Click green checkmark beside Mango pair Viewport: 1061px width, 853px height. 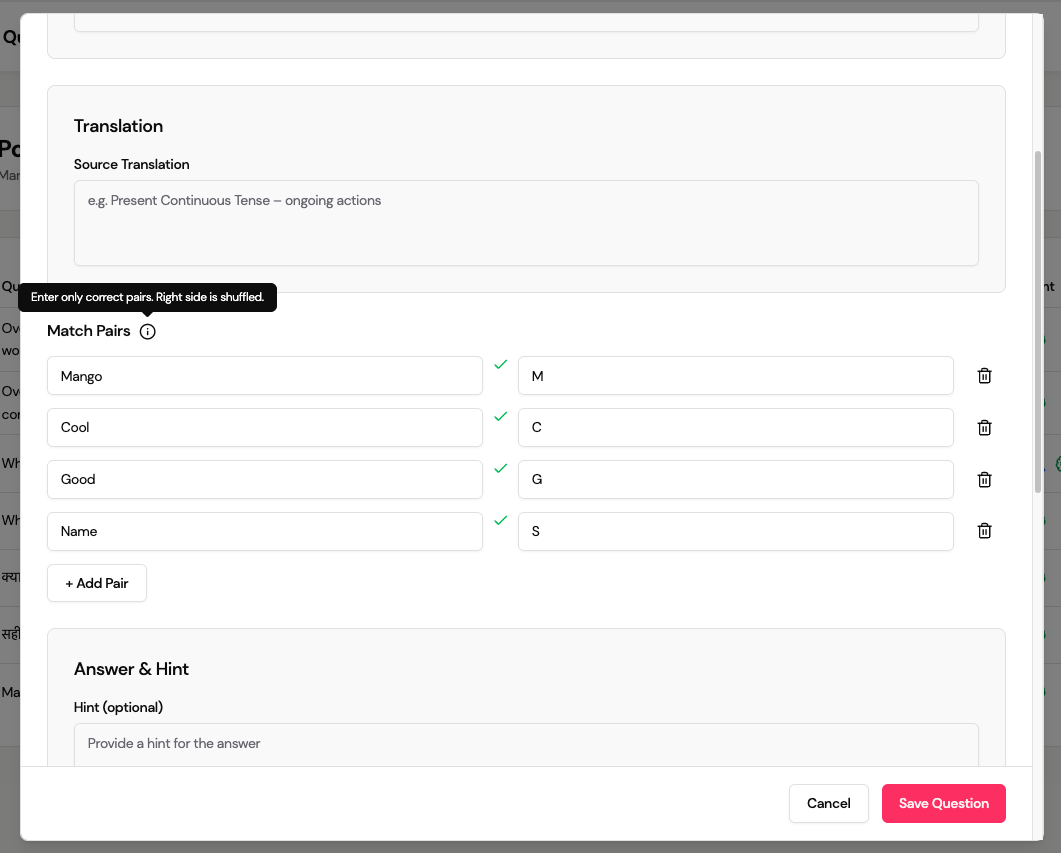pos(501,365)
